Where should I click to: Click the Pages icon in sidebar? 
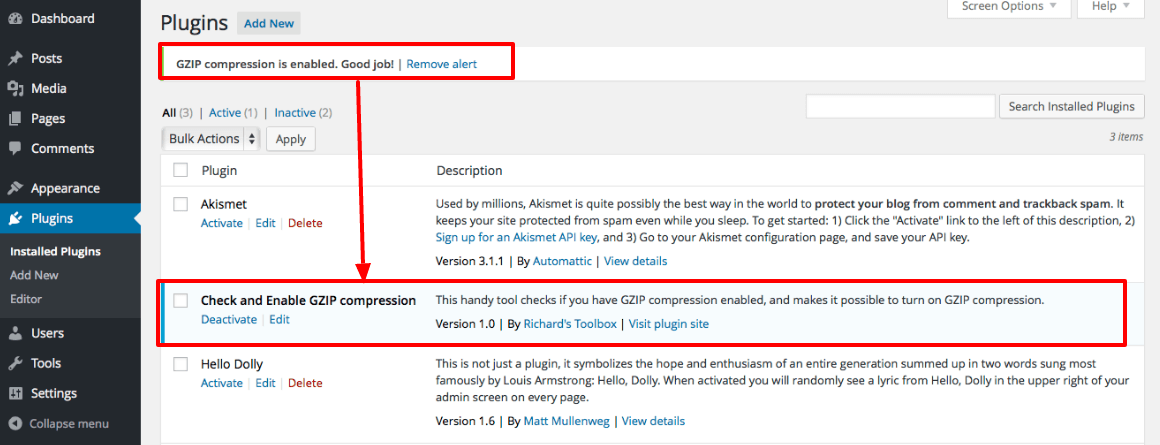tap(15, 118)
